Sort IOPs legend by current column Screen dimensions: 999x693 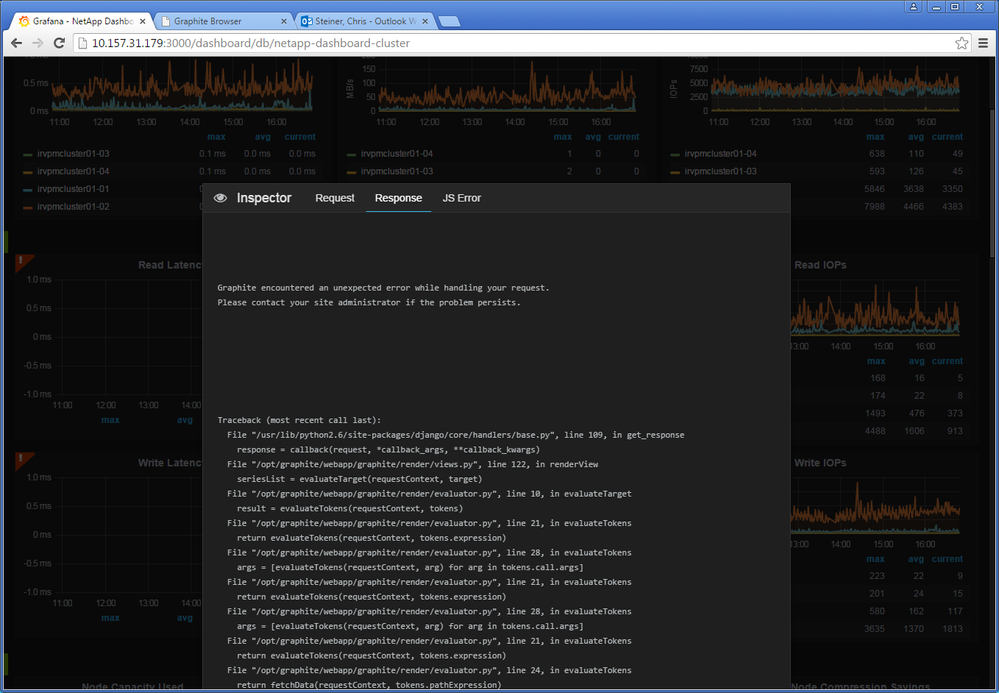[x=947, y=137]
